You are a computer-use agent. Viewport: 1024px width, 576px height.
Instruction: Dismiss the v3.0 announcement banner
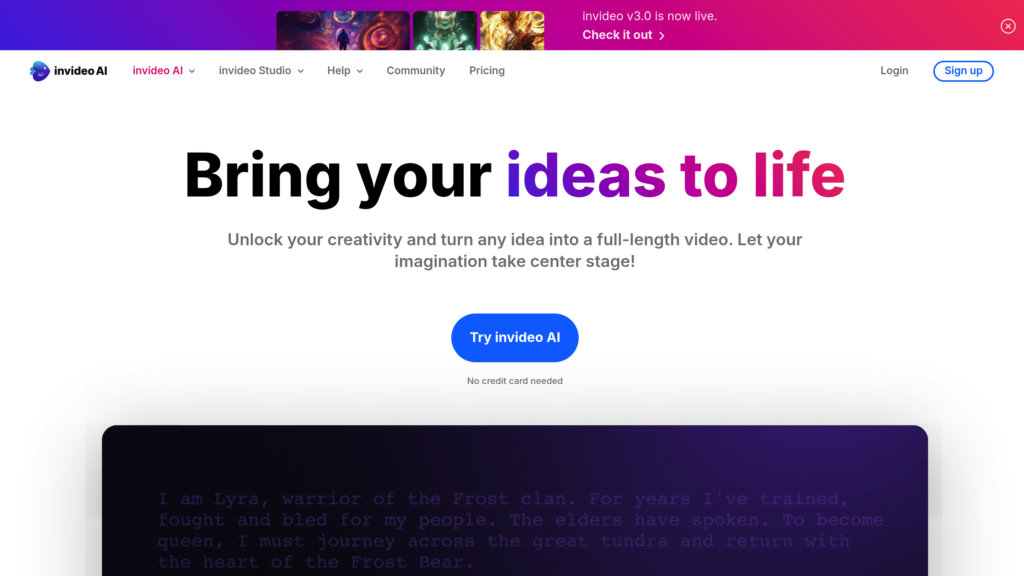pos(1008,26)
